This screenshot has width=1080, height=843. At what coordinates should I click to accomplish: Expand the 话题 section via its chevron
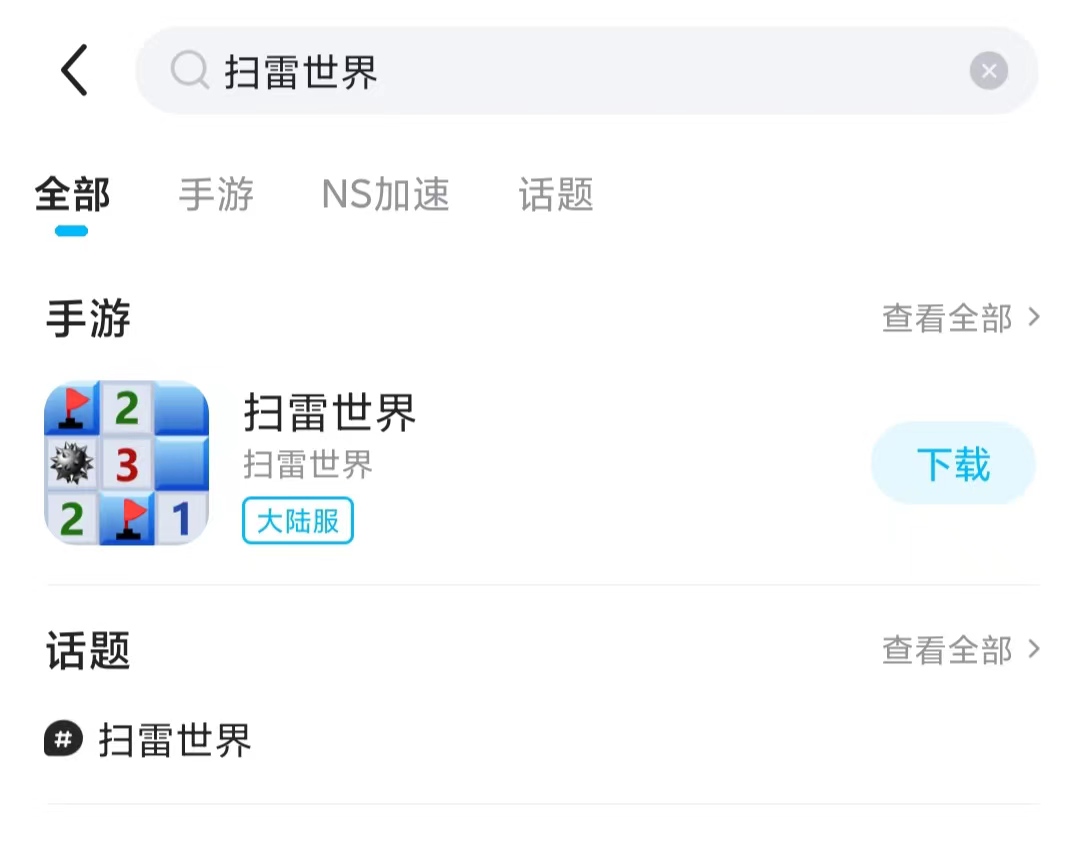tap(1034, 650)
